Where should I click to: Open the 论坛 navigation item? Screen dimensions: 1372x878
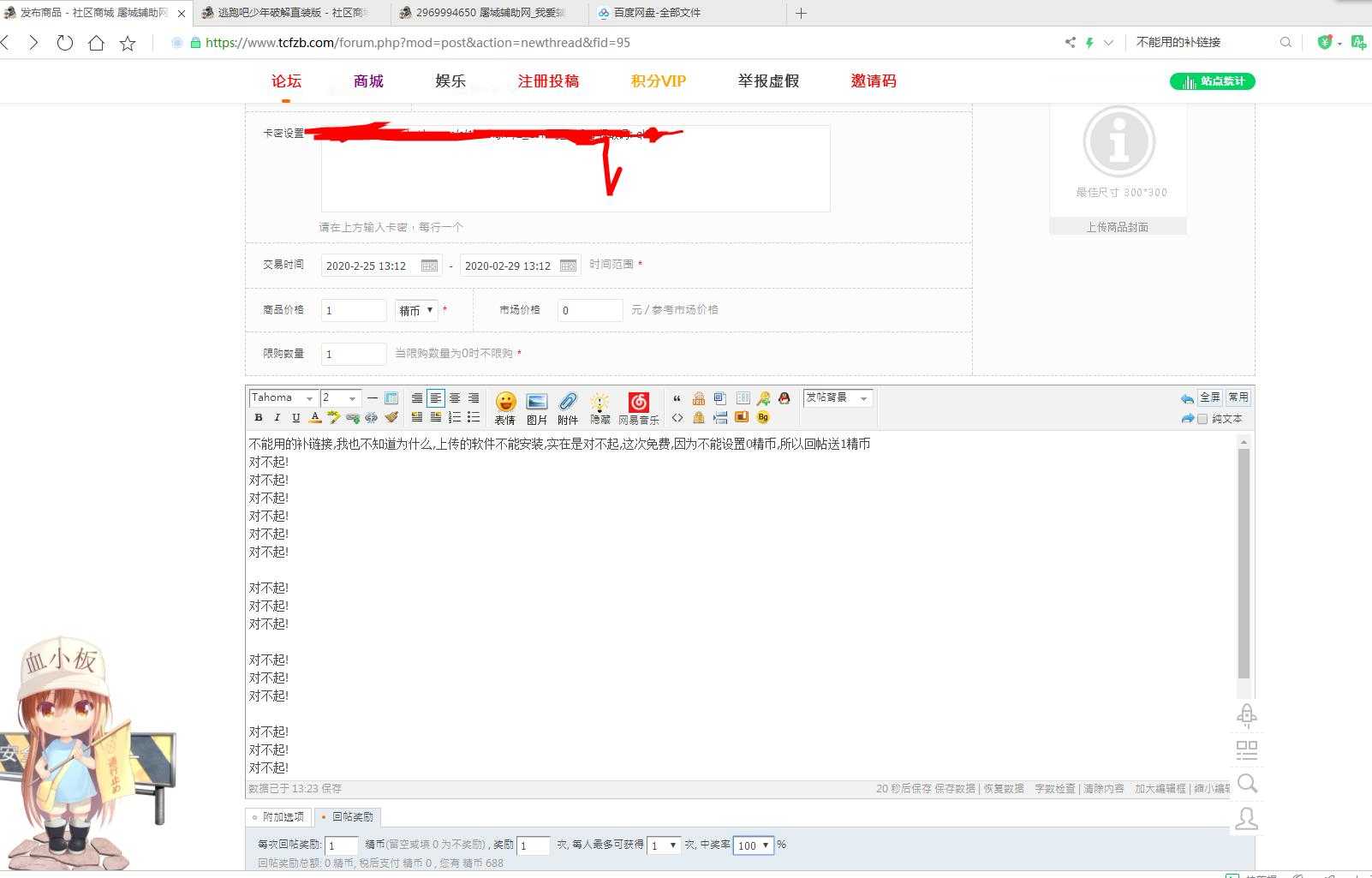point(286,81)
